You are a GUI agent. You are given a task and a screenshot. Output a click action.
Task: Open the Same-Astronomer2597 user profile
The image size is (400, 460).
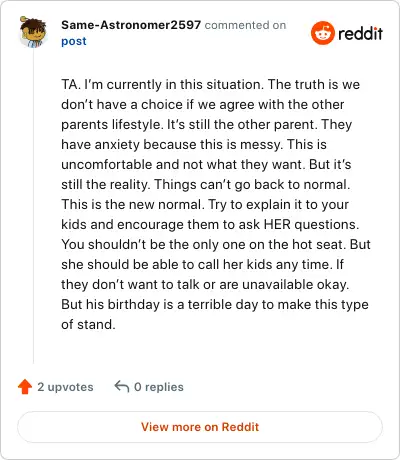pyautogui.click(x=131, y=25)
